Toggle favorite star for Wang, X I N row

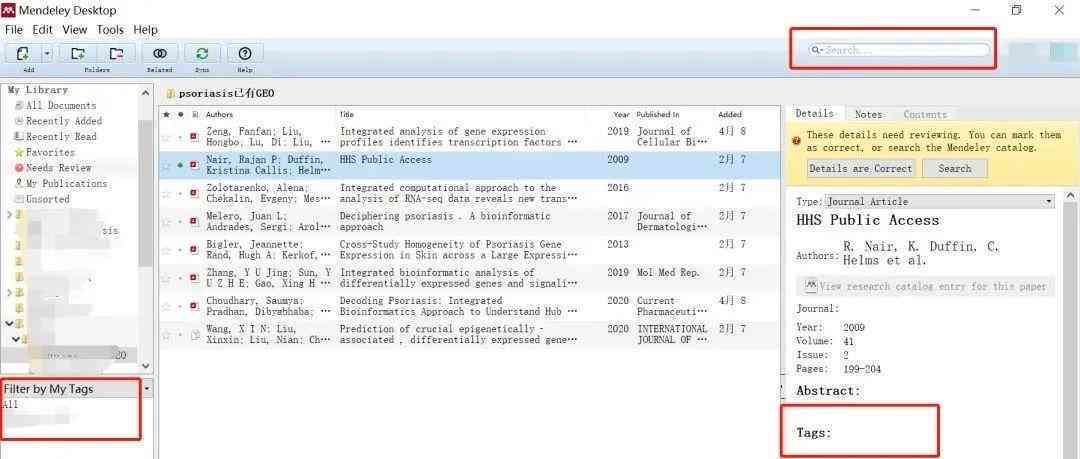(x=166, y=335)
